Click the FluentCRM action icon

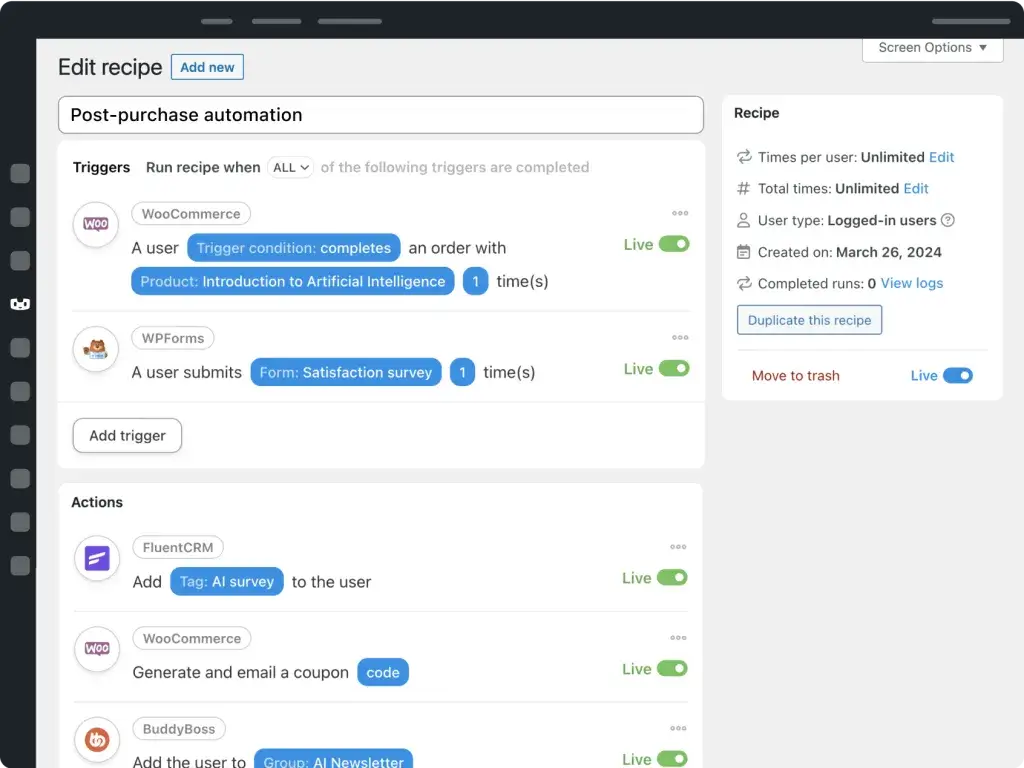pyautogui.click(x=97, y=558)
